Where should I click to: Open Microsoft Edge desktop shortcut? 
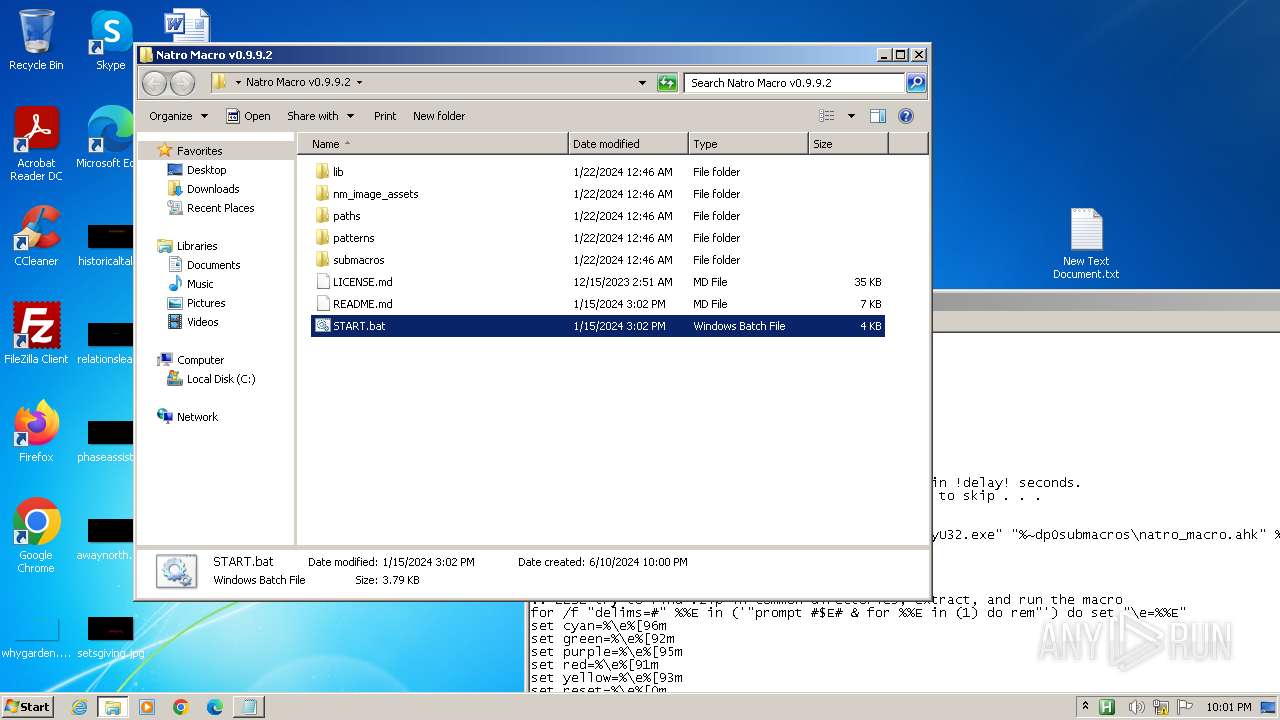pos(110,138)
